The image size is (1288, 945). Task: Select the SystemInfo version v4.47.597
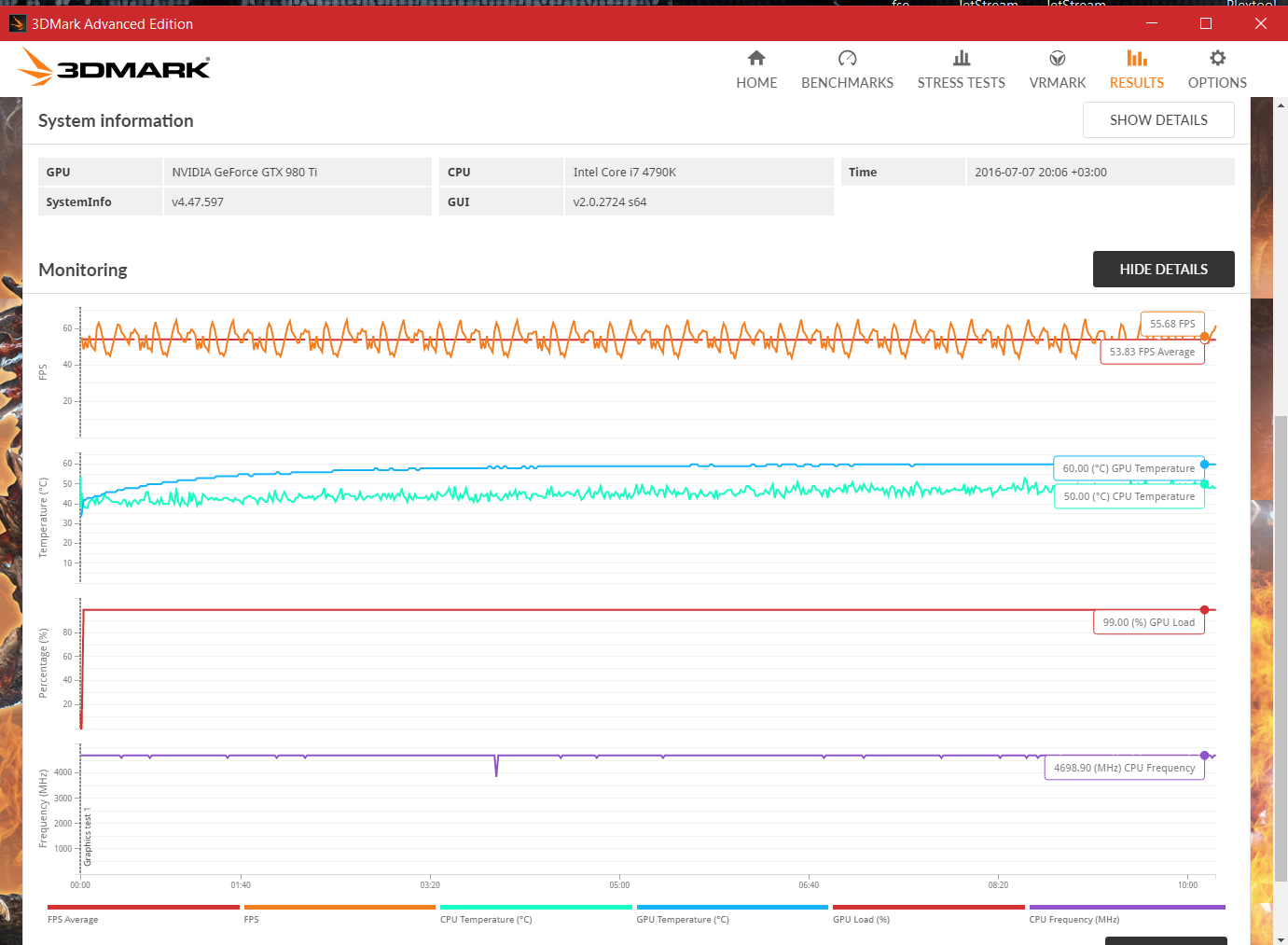tap(198, 202)
